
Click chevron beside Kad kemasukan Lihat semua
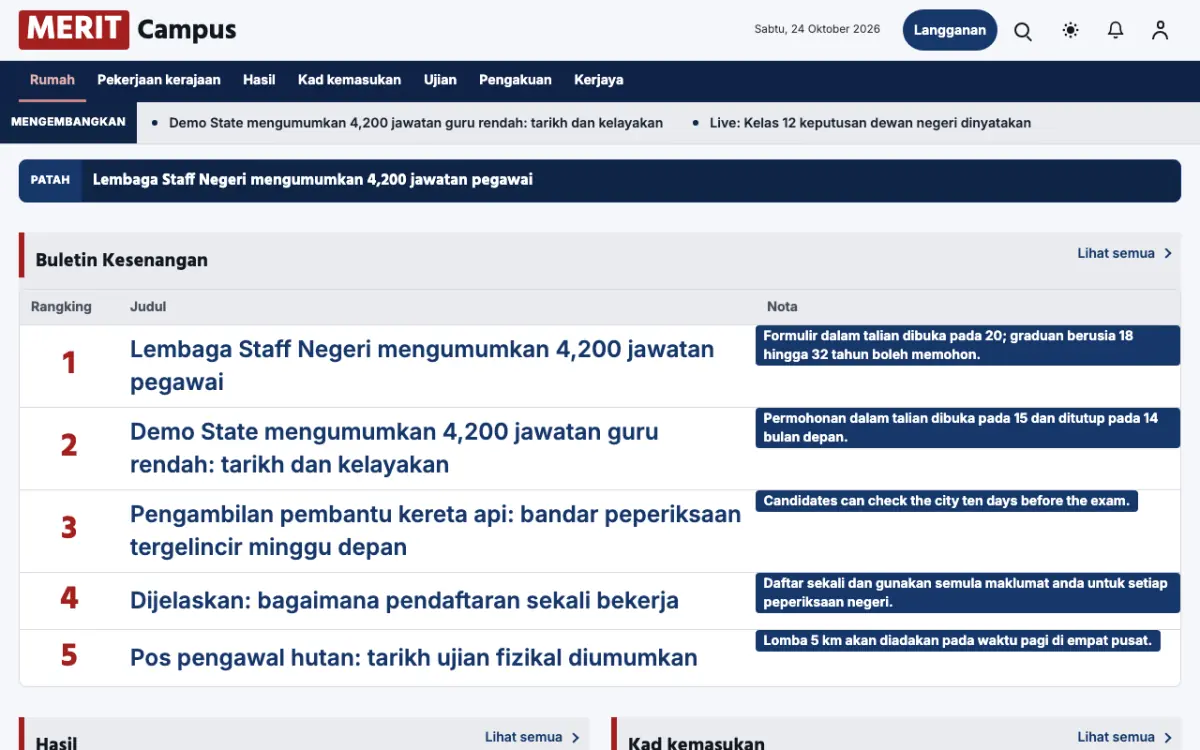click(1168, 737)
